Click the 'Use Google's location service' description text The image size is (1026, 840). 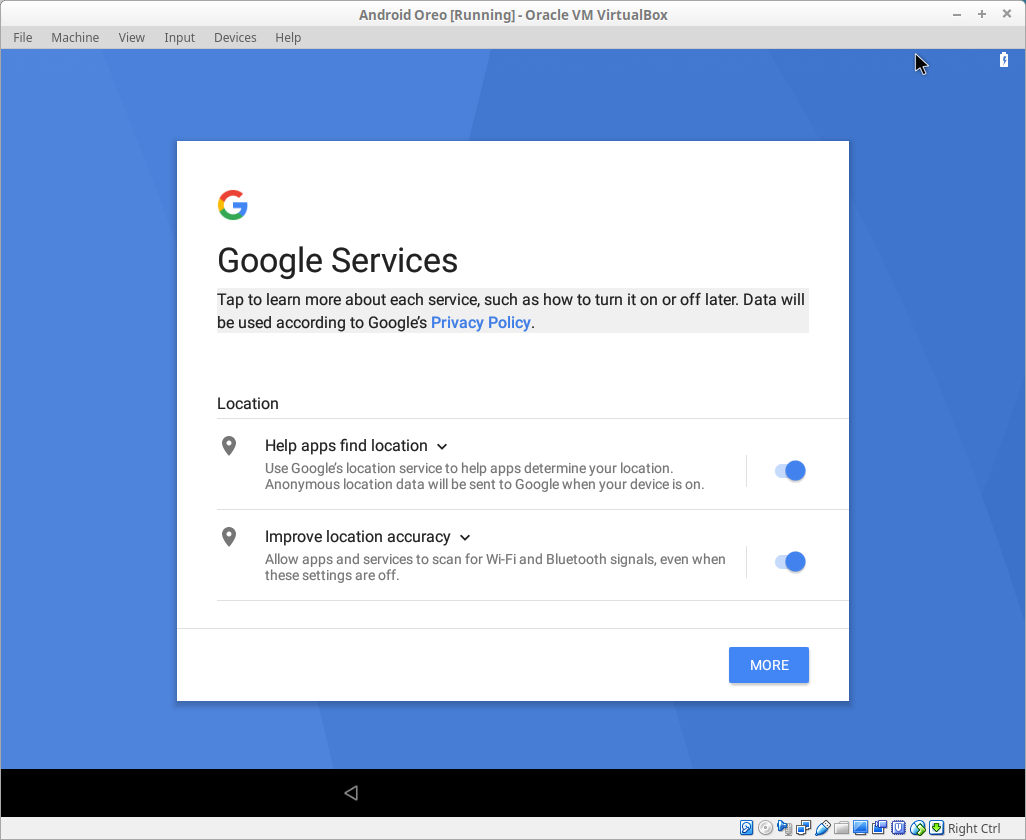(x=484, y=476)
